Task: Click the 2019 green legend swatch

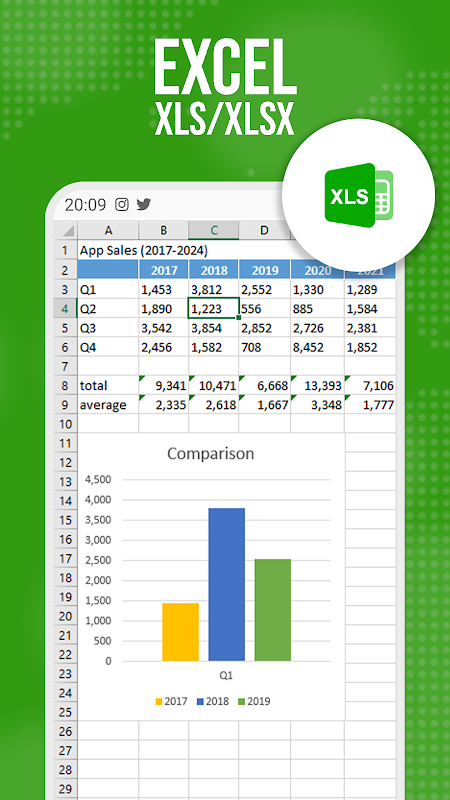Action: click(x=241, y=702)
